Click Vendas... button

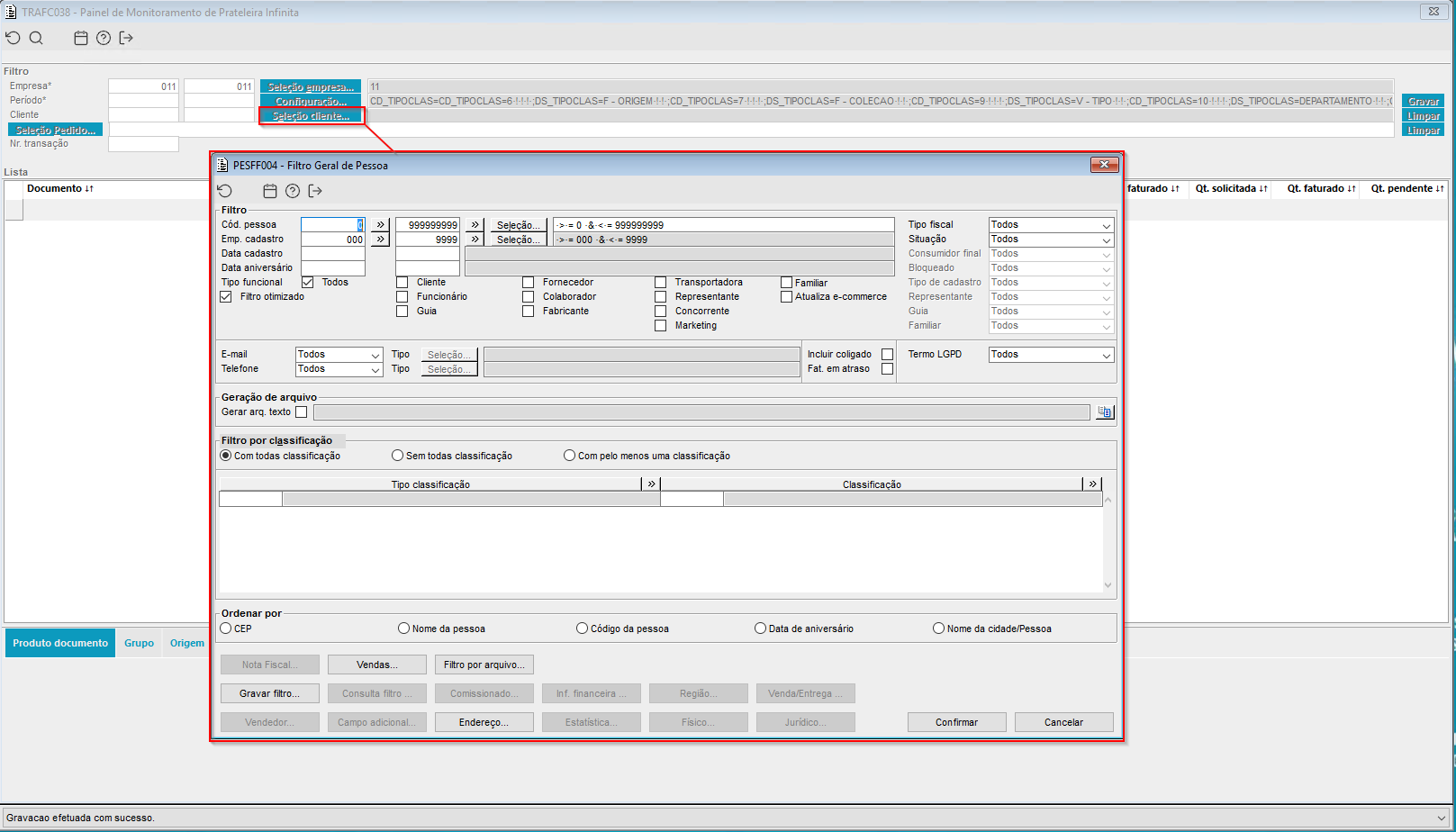377,665
